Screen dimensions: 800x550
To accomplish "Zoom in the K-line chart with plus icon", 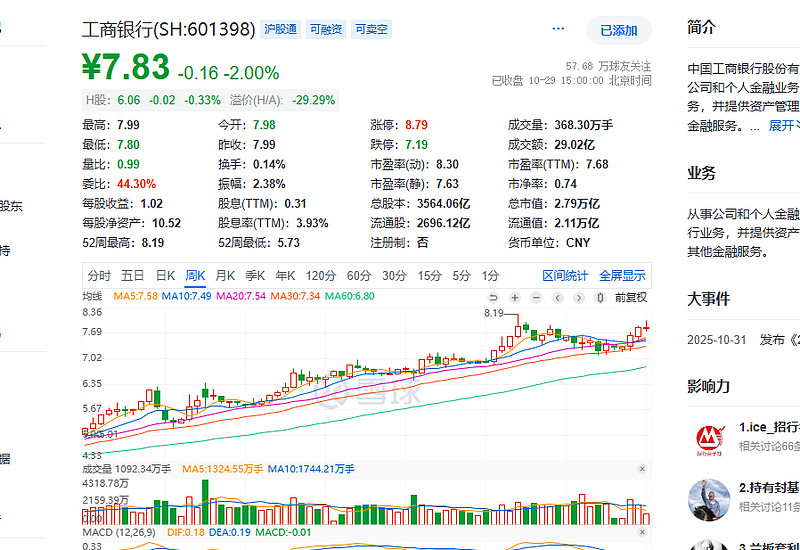I will click(x=515, y=297).
